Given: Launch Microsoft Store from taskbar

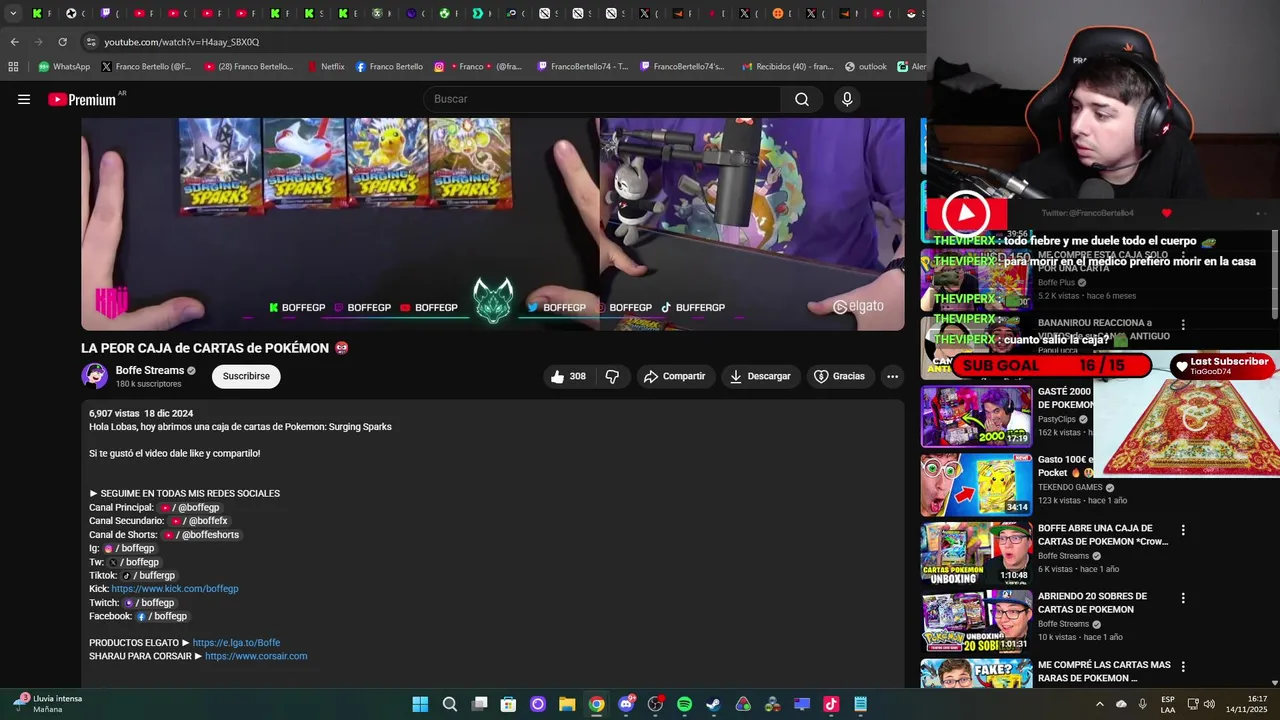Looking at the screenshot, I should pos(508,704).
